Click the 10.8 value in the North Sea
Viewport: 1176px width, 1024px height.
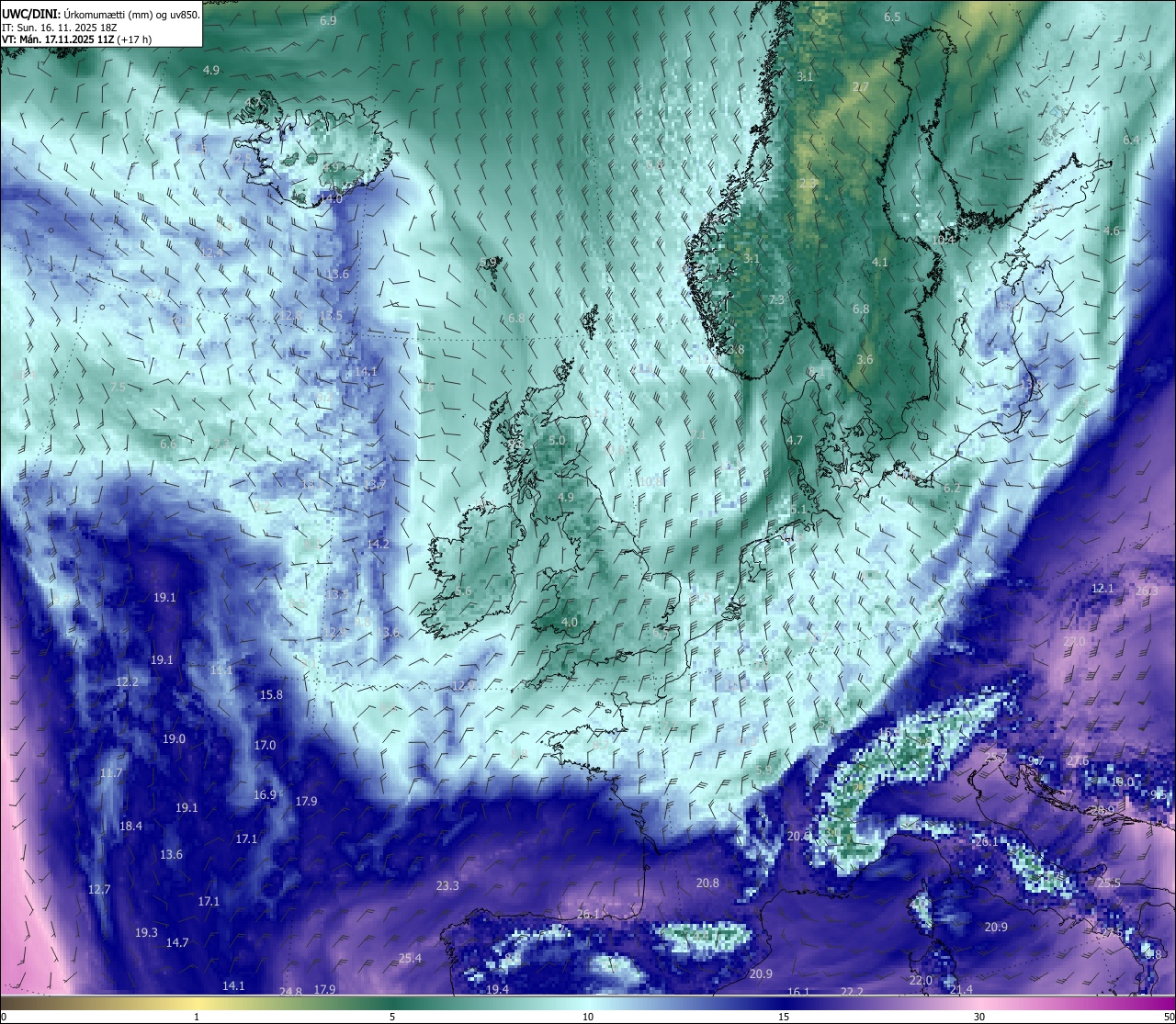point(651,481)
